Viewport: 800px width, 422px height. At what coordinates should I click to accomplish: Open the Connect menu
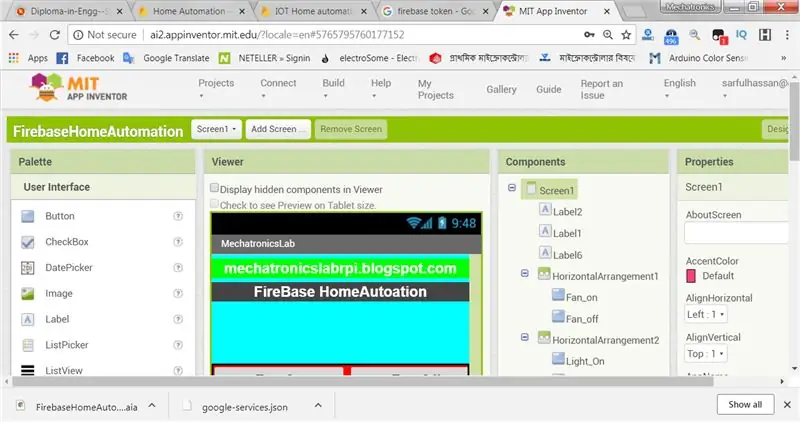278,88
